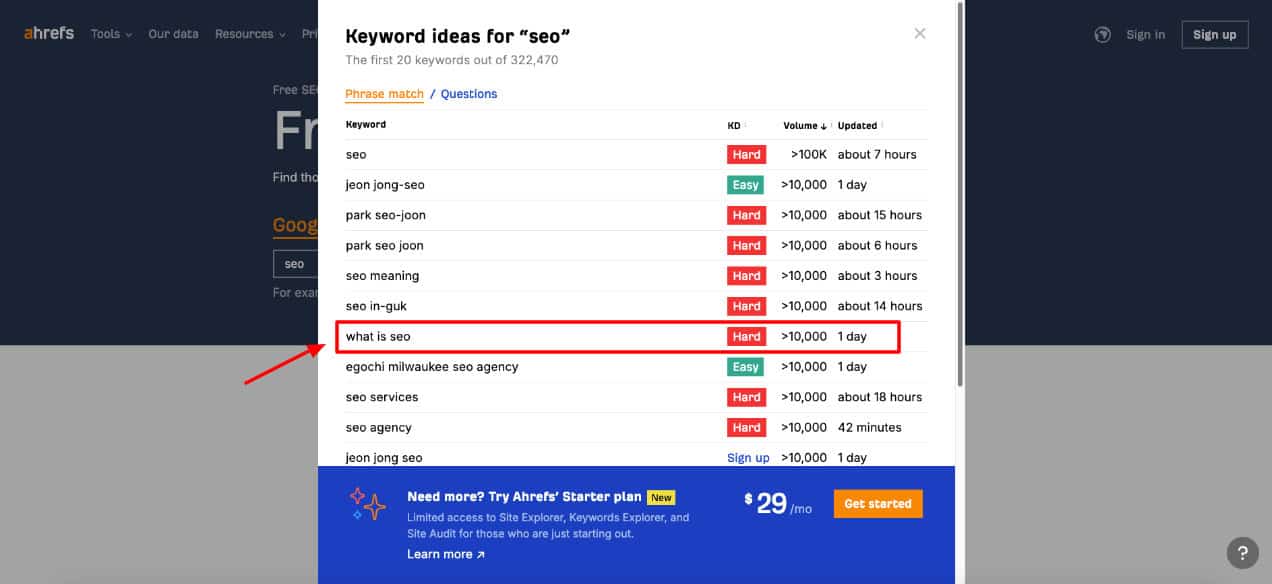
Task: Select the Phrase match tab
Action: (384, 94)
